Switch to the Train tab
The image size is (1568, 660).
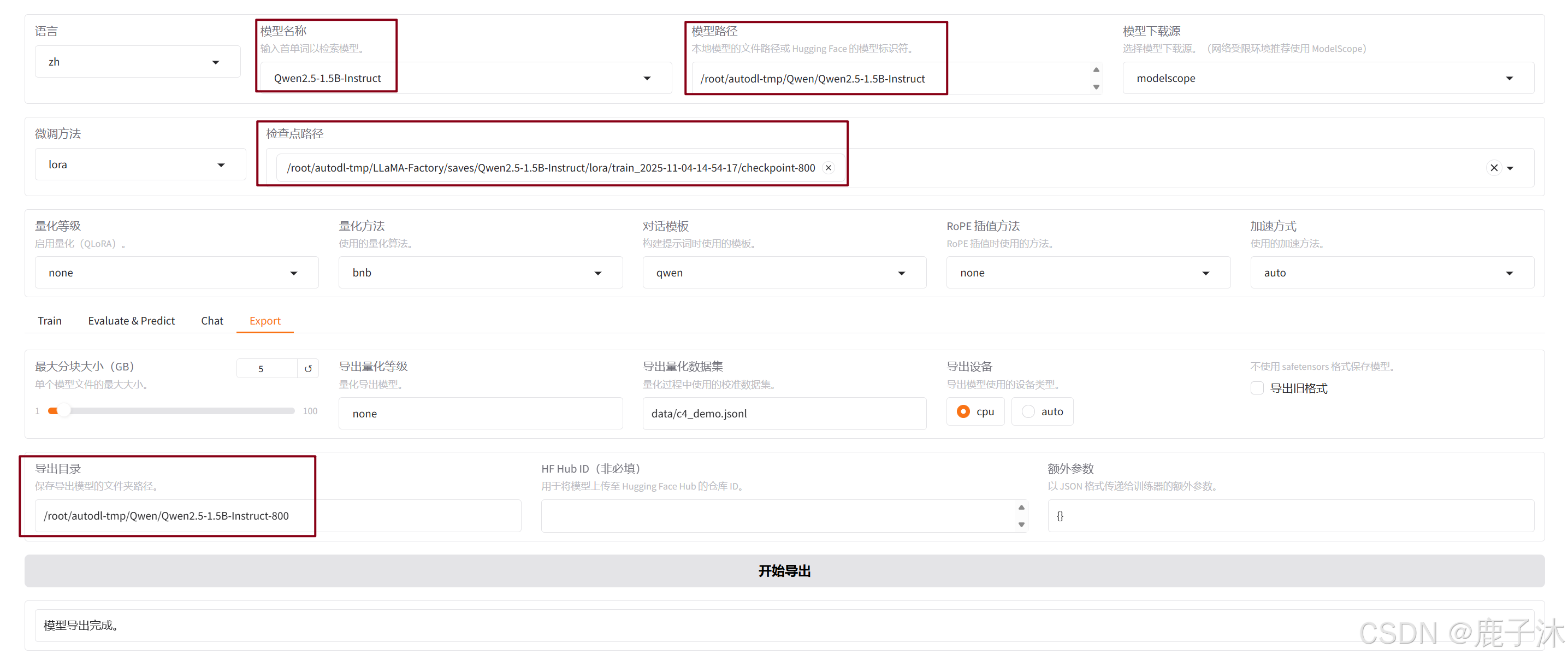[49, 320]
